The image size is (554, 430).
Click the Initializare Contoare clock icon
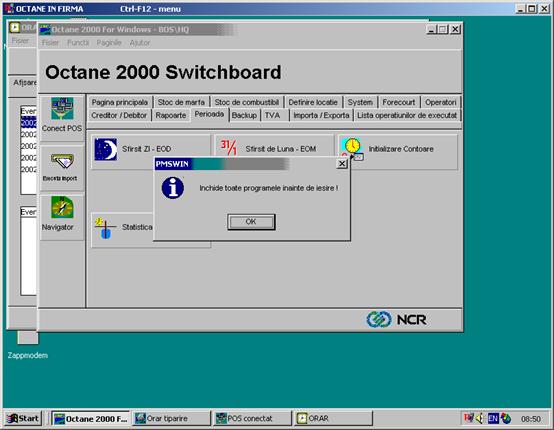click(353, 149)
